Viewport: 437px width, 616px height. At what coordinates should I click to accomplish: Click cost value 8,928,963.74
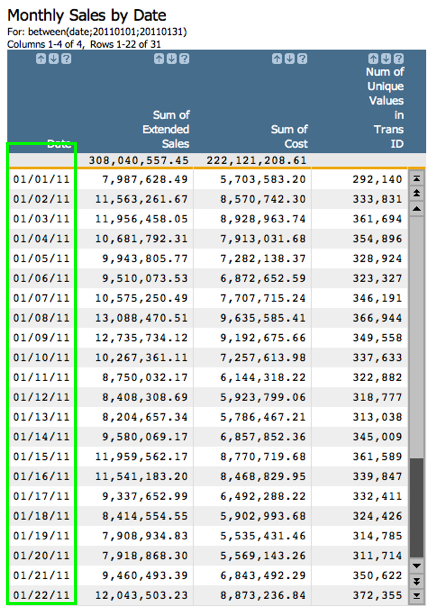pos(263,219)
